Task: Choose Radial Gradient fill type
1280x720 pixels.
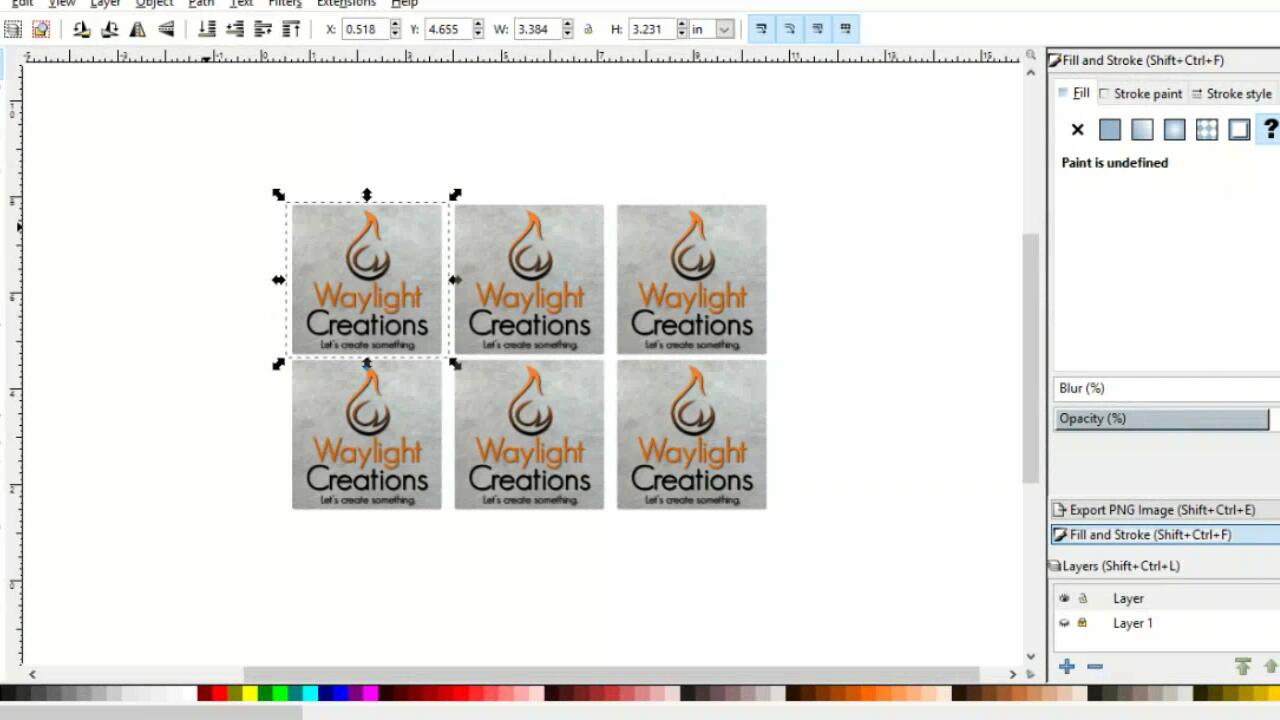Action: [1174, 129]
